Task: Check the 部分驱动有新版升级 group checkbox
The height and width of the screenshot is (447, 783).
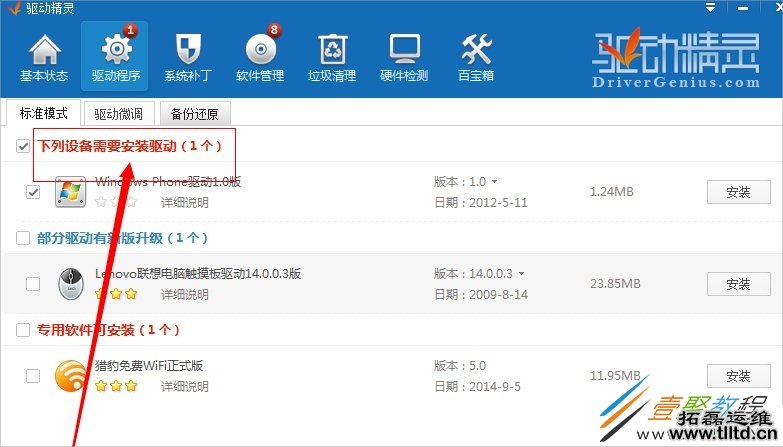Action: 23,238
